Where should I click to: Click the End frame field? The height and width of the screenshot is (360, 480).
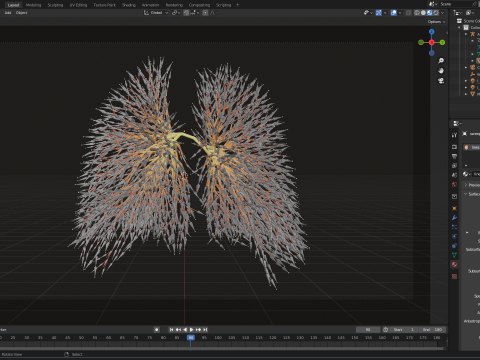[x=432, y=329]
